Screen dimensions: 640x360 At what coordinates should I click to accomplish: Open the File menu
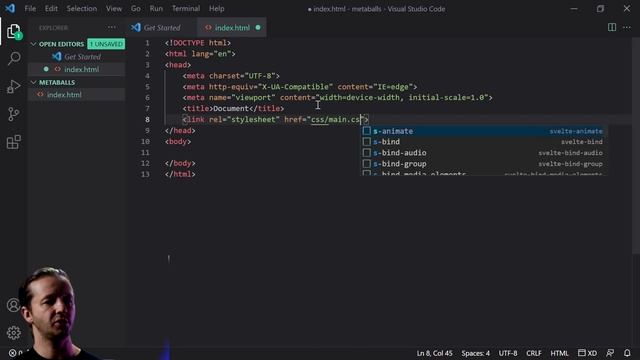tap(30, 9)
